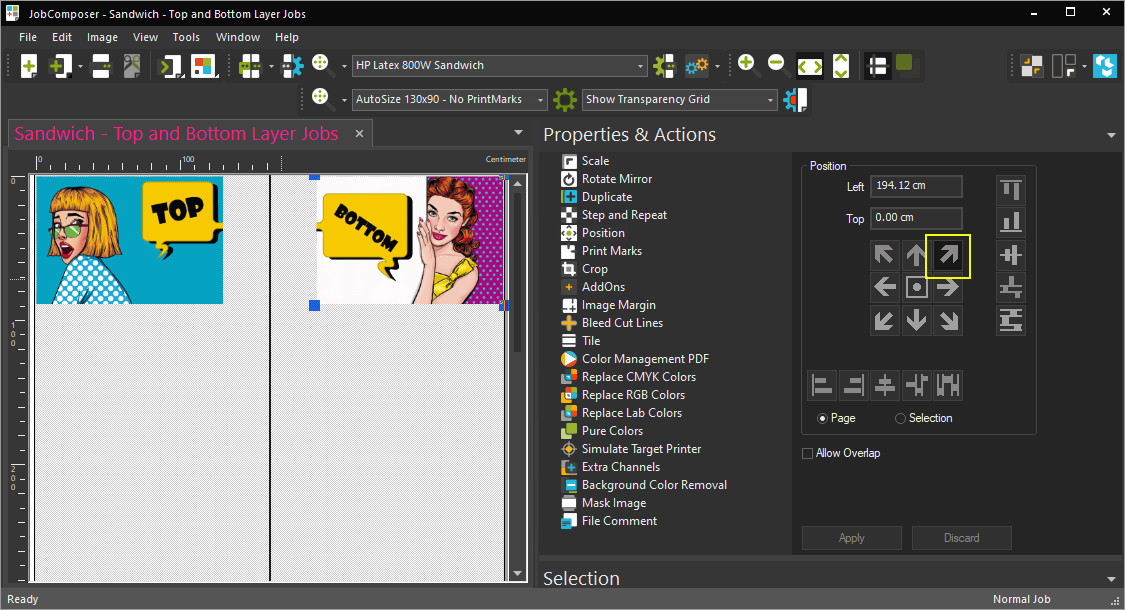
Task: Click the printer settings gear icon beside HP Latex
Action: pos(664,66)
